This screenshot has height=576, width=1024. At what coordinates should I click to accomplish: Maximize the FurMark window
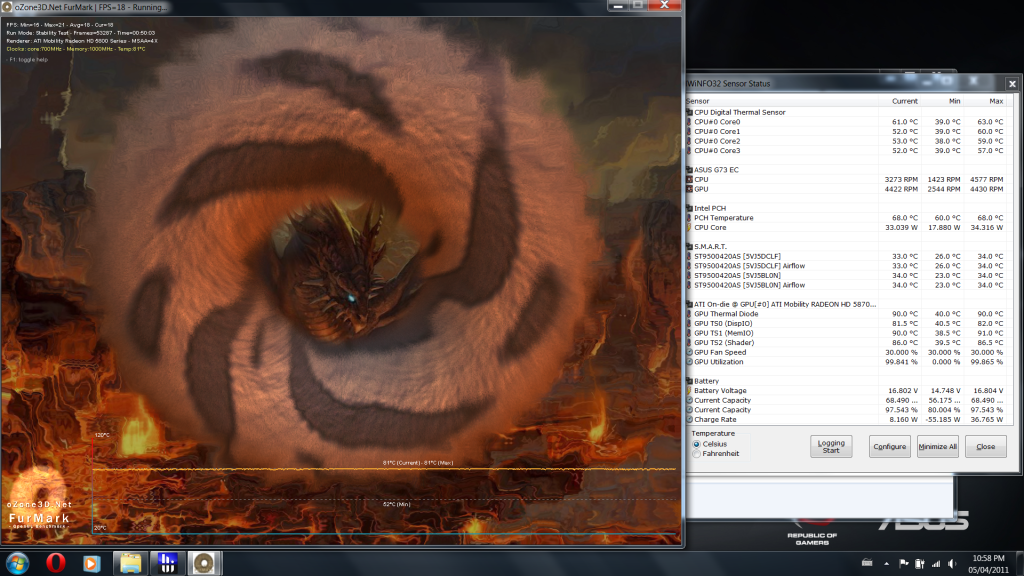coord(637,5)
